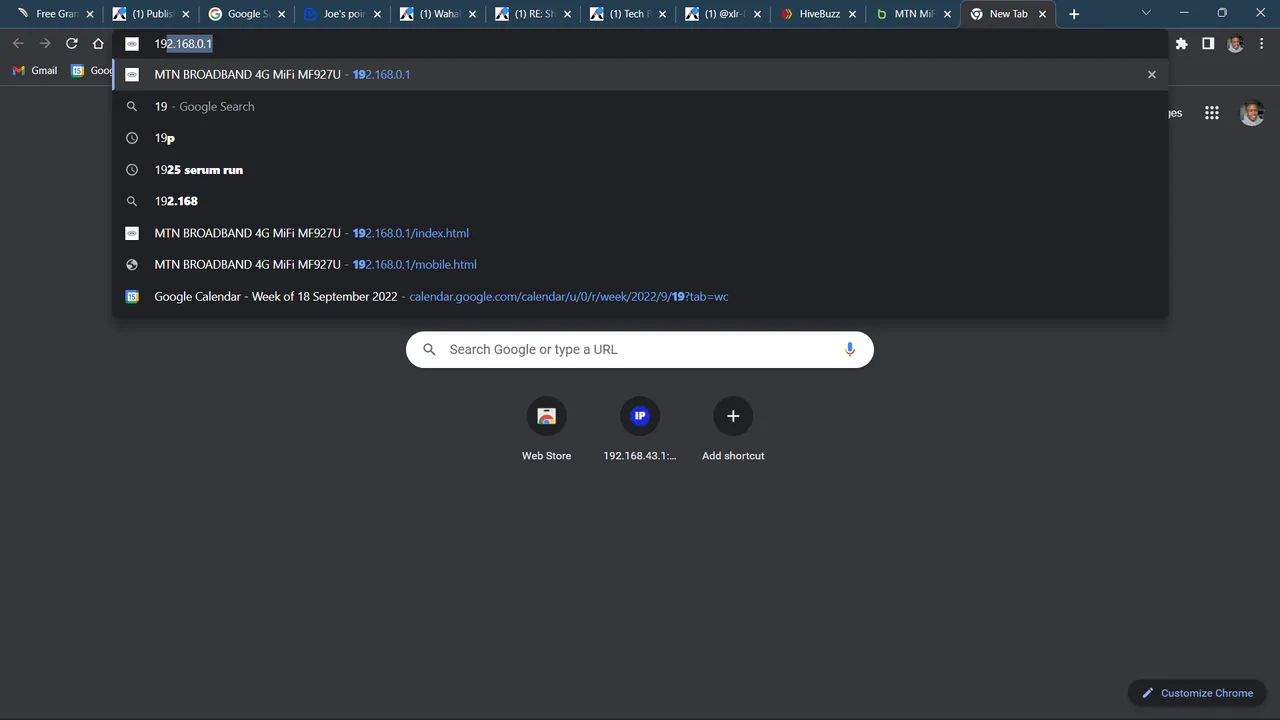Select the '192.168' search suggestion

(640, 201)
